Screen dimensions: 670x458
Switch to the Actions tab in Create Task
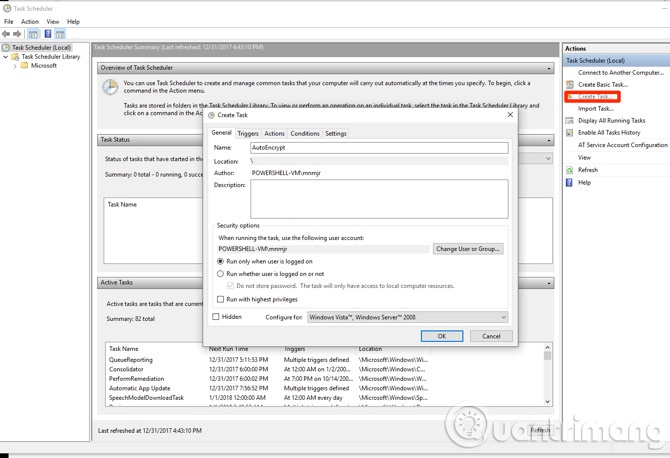tap(274, 133)
